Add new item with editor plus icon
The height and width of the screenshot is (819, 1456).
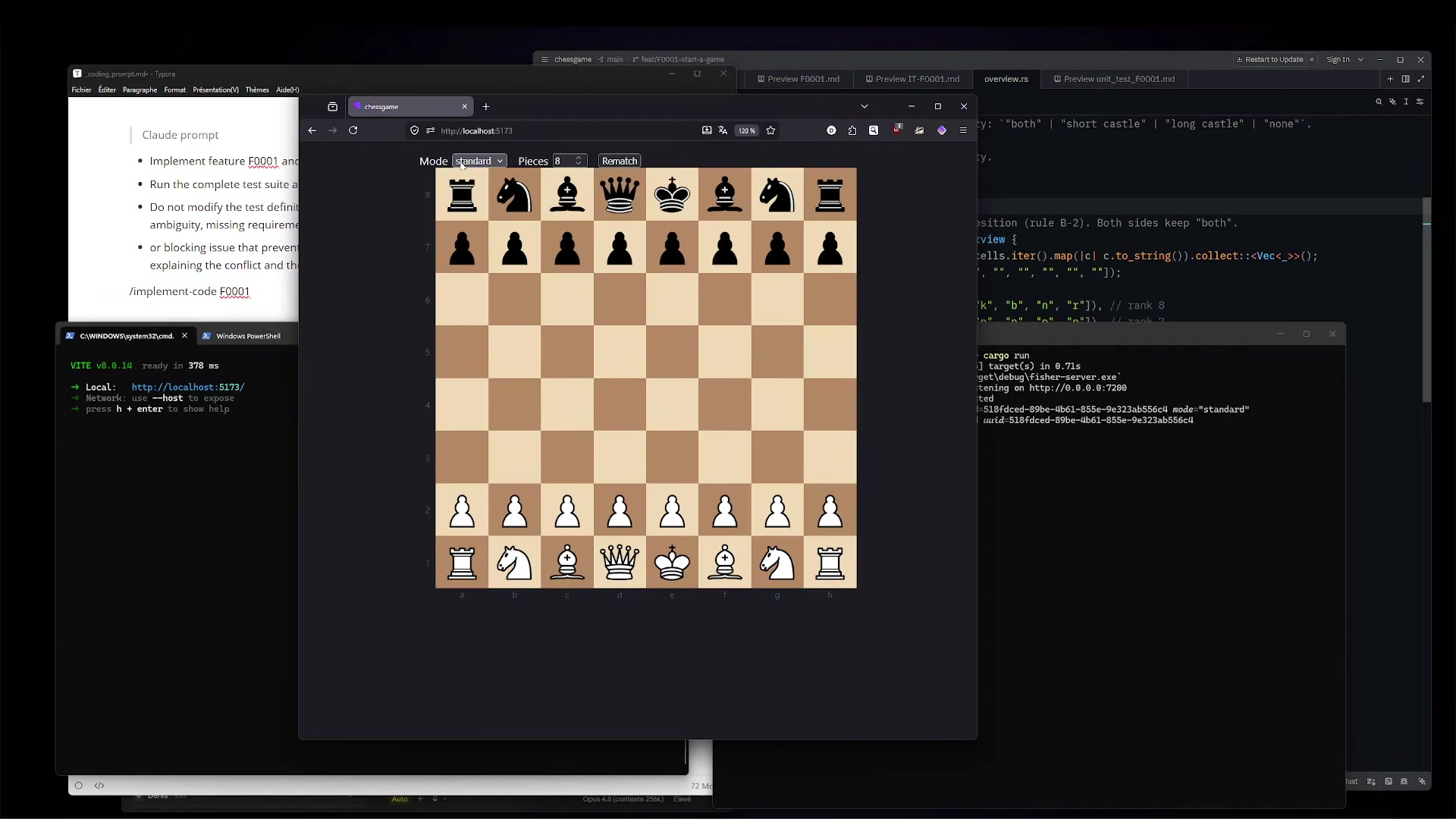tap(1390, 79)
